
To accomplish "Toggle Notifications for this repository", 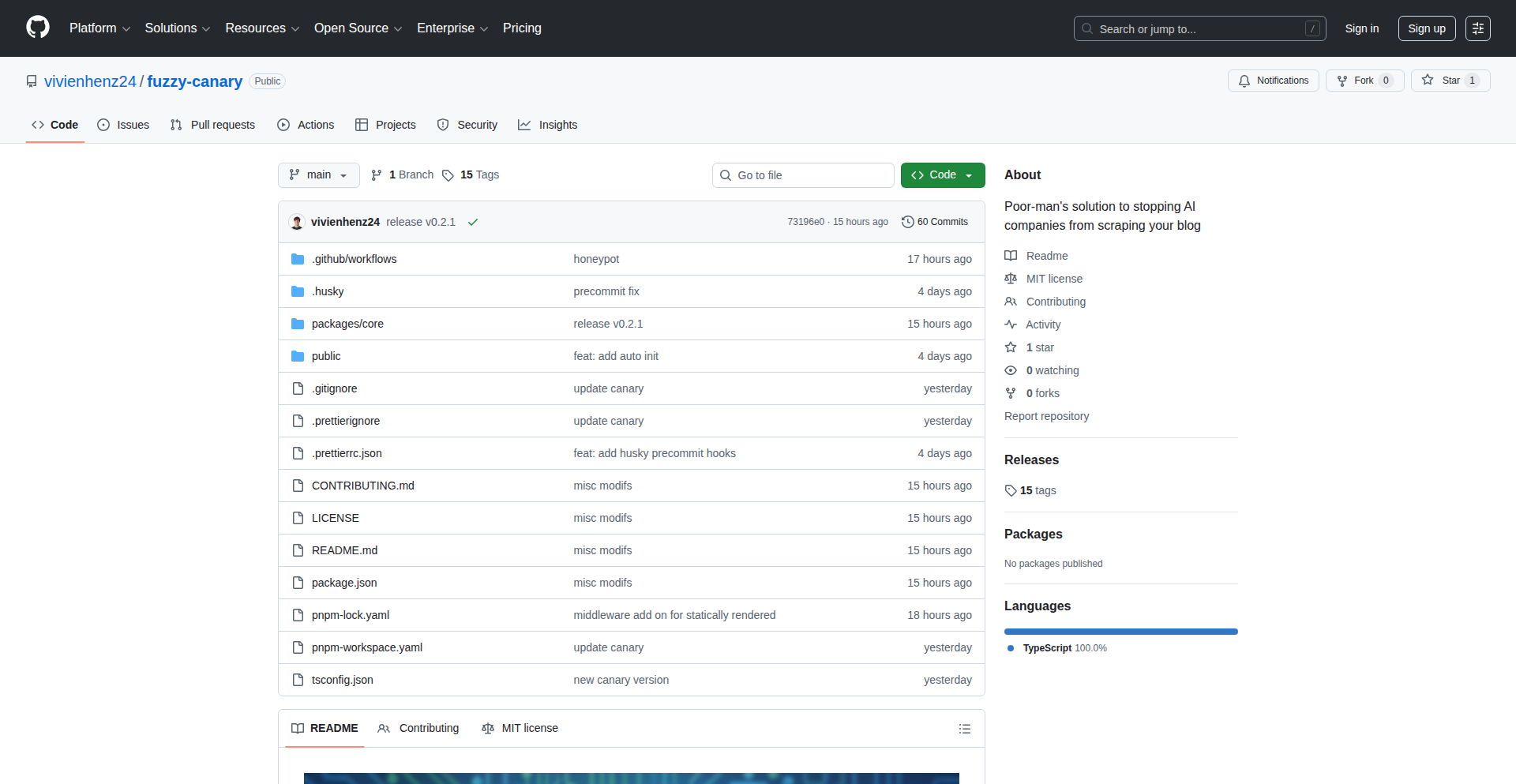I will pyautogui.click(x=1273, y=81).
